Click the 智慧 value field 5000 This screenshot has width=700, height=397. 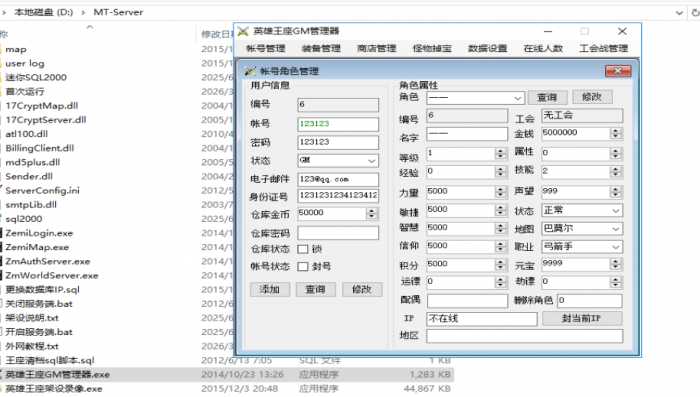(461, 228)
